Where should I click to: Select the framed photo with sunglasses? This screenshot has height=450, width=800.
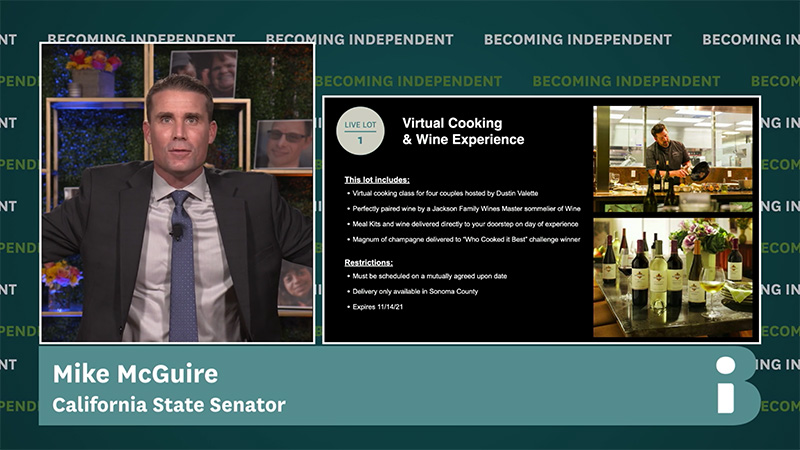283,144
